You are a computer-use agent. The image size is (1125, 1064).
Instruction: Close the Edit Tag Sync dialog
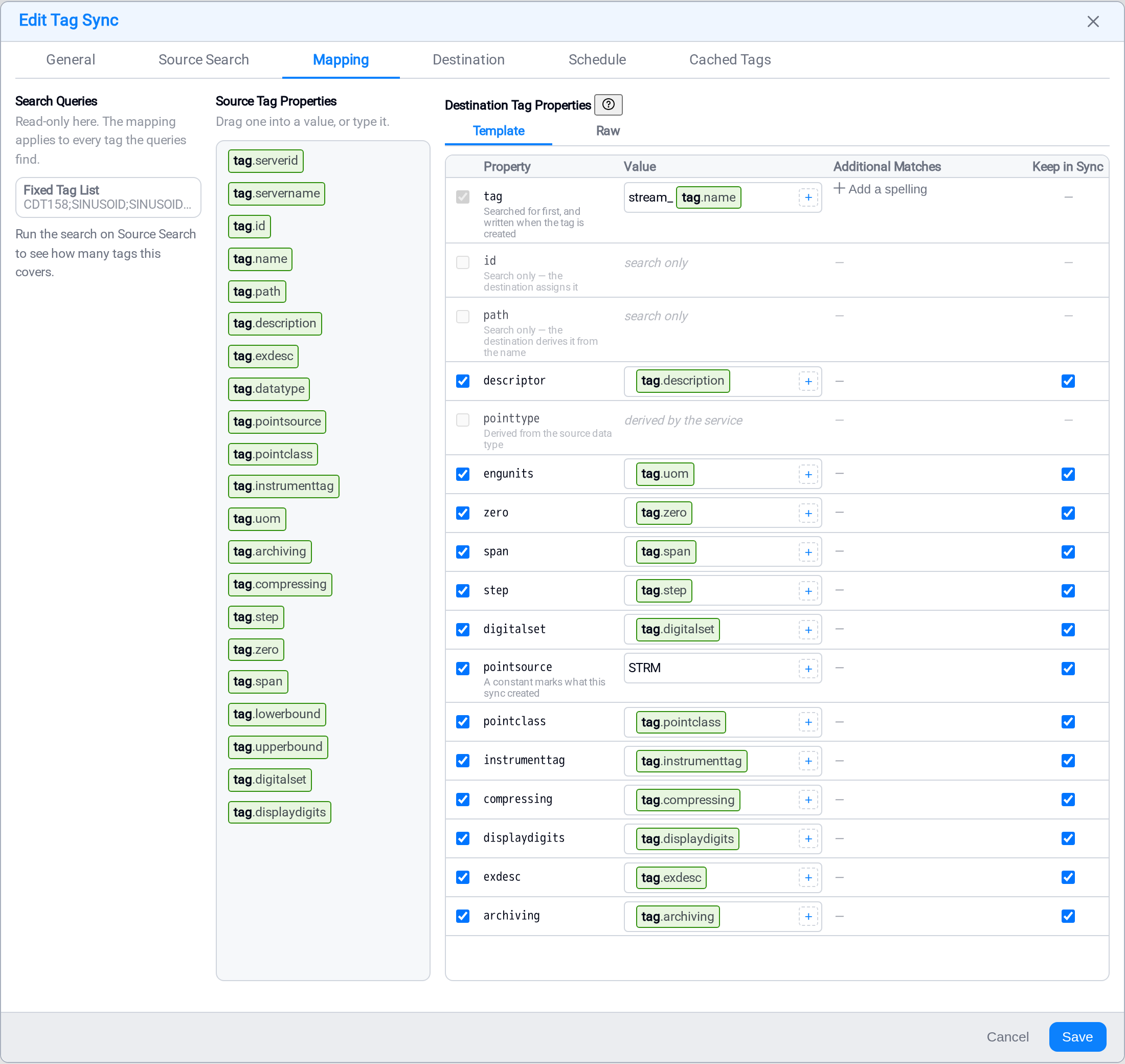1093,21
